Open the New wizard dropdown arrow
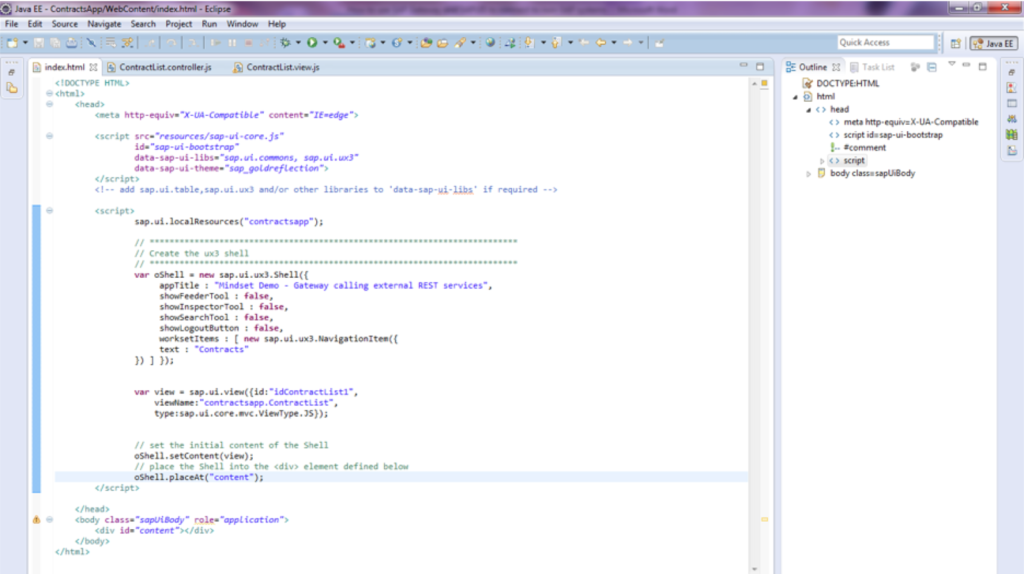 pyautogui.click(x=25, y=43)
